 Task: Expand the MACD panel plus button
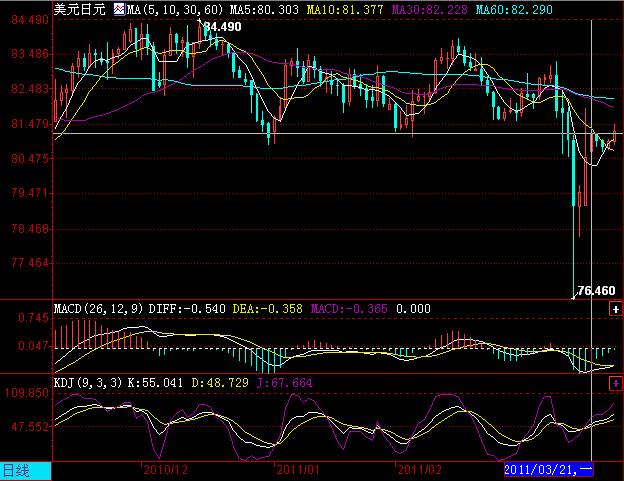(616, 309)
